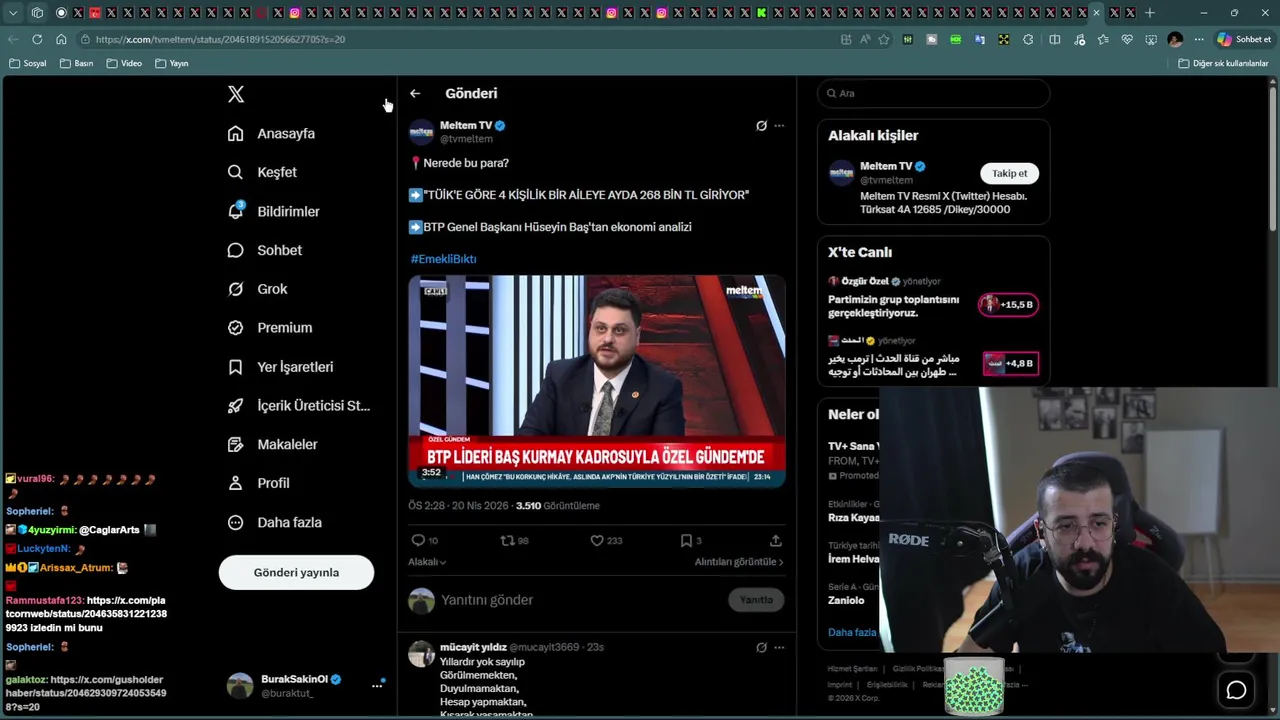The height and width of the screenshot is (720, 1280).
Task: Open Premium in the sidebar
Action: (270, 327)
